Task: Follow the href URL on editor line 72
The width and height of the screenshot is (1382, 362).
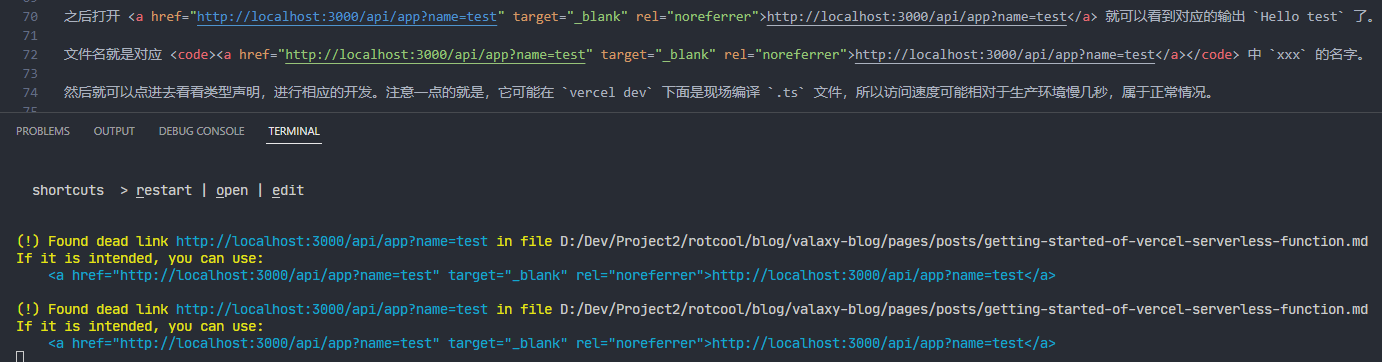Action: [435, 54]
